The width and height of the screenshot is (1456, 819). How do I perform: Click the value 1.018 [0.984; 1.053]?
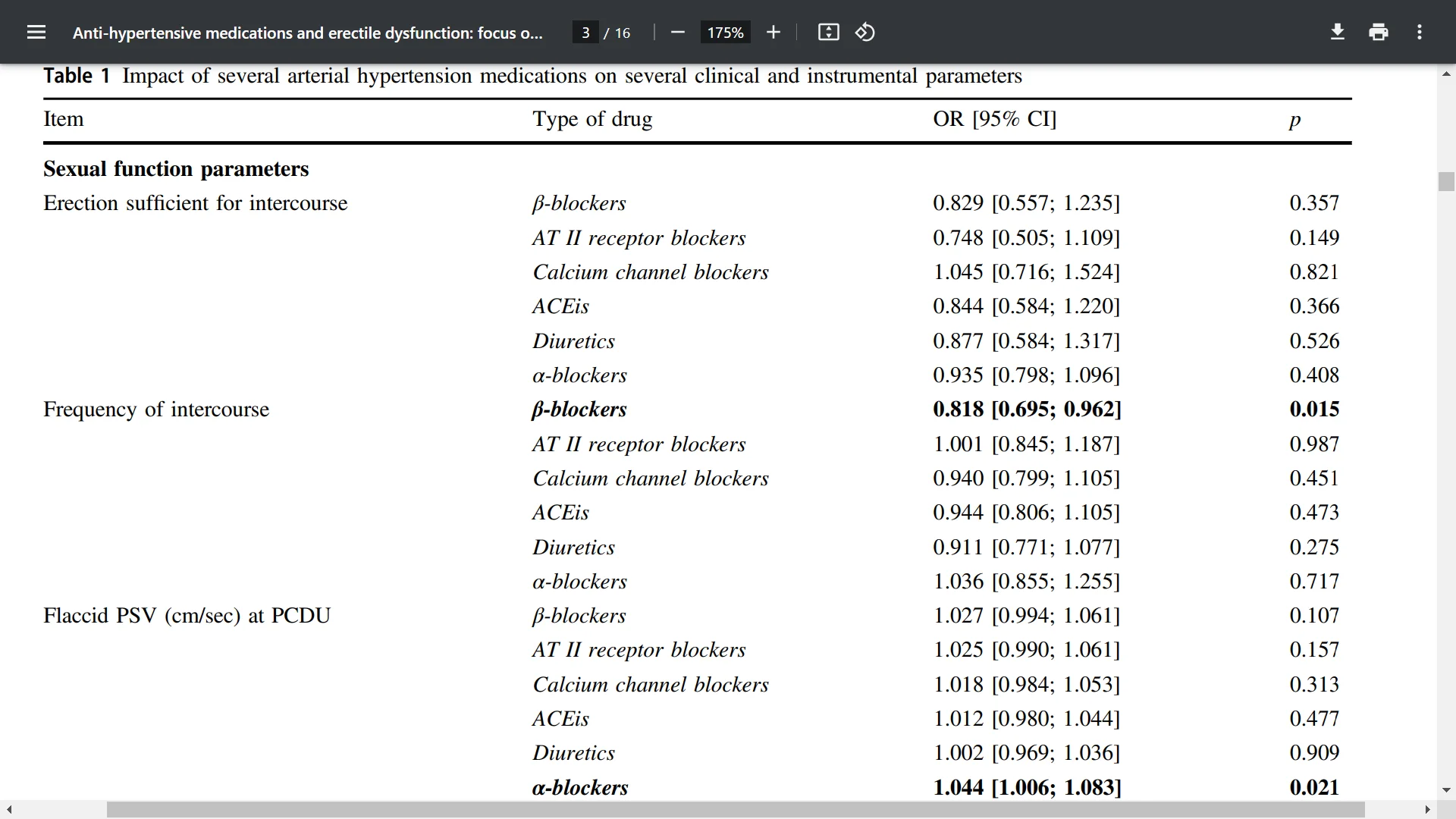1026,684
